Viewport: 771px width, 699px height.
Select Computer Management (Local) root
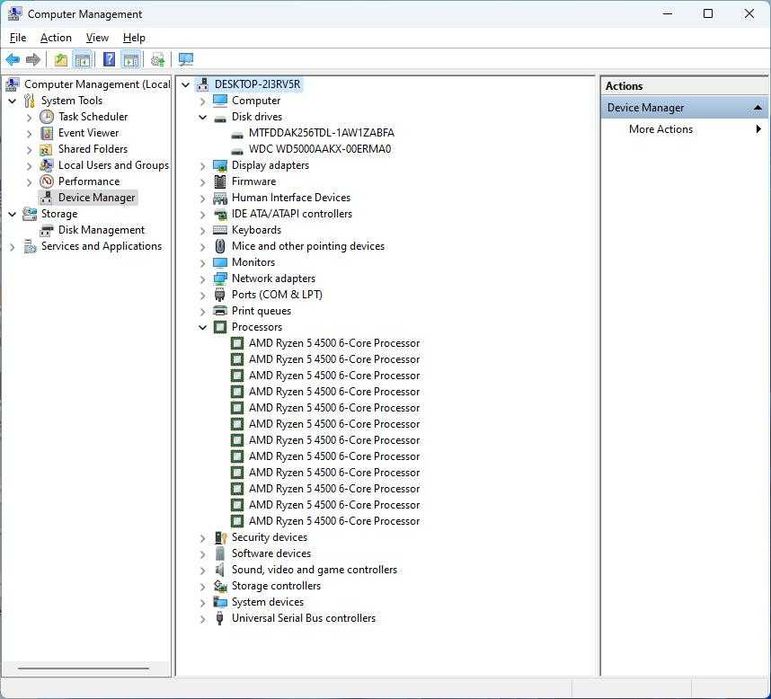coord(97,85)
